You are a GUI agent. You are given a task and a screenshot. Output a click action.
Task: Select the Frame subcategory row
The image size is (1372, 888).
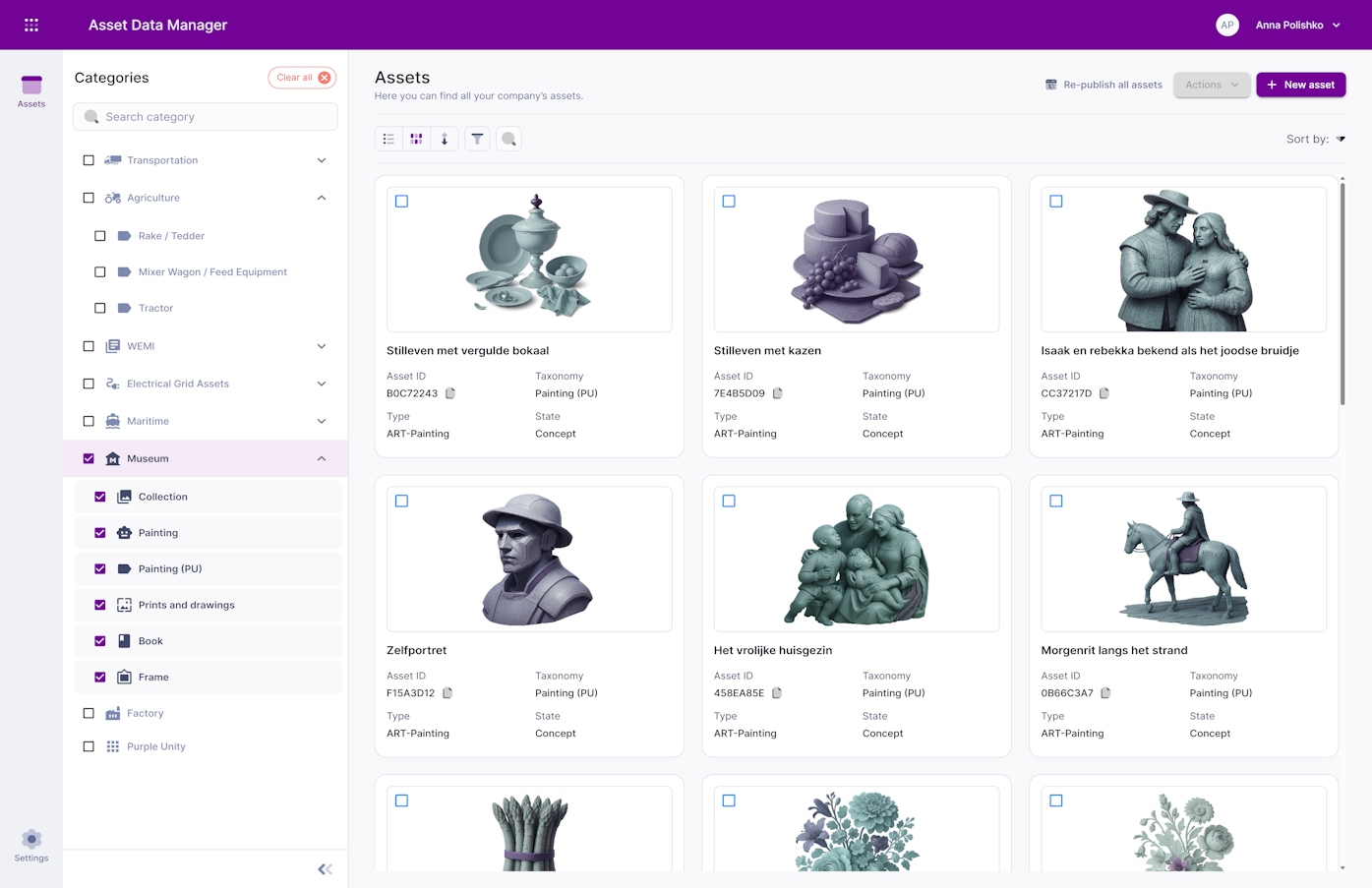pos(209,677)
